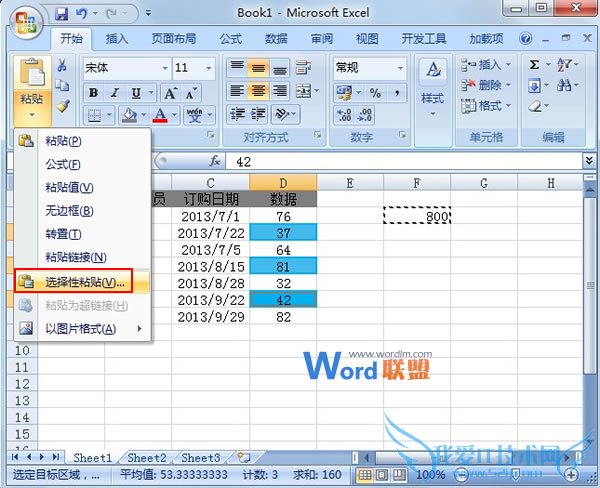Open the Clear eraser menu

click(x=538, y=106)
